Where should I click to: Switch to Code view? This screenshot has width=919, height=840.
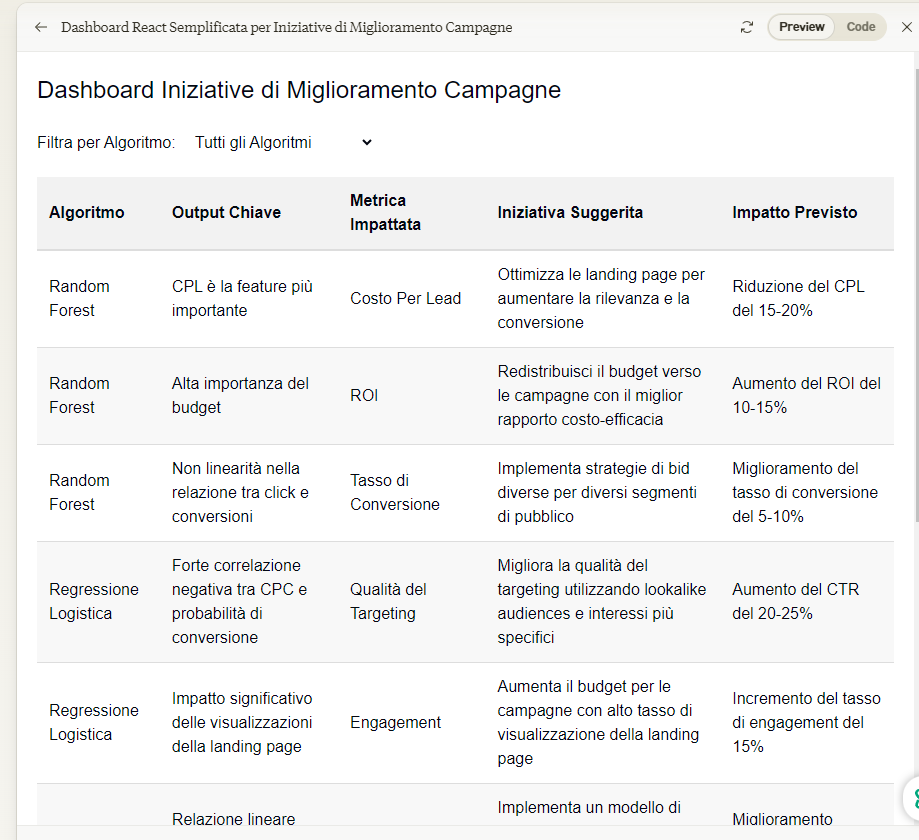pyautogui.click(x=860, y=27)
